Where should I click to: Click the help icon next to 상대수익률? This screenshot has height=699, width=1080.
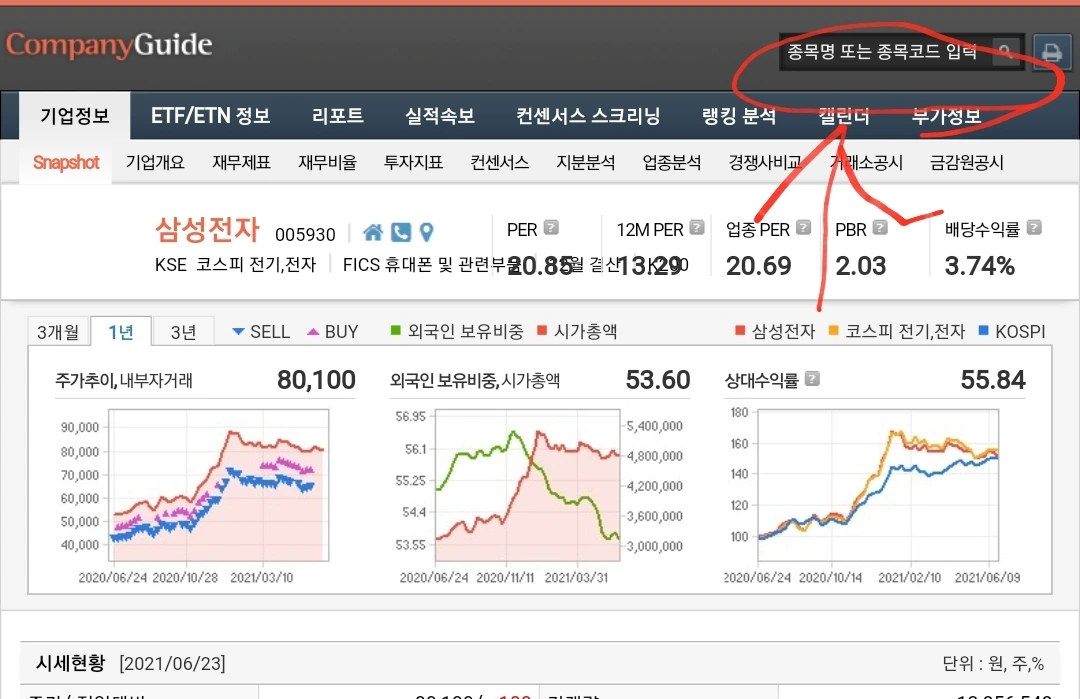click(x=812, y=379)
